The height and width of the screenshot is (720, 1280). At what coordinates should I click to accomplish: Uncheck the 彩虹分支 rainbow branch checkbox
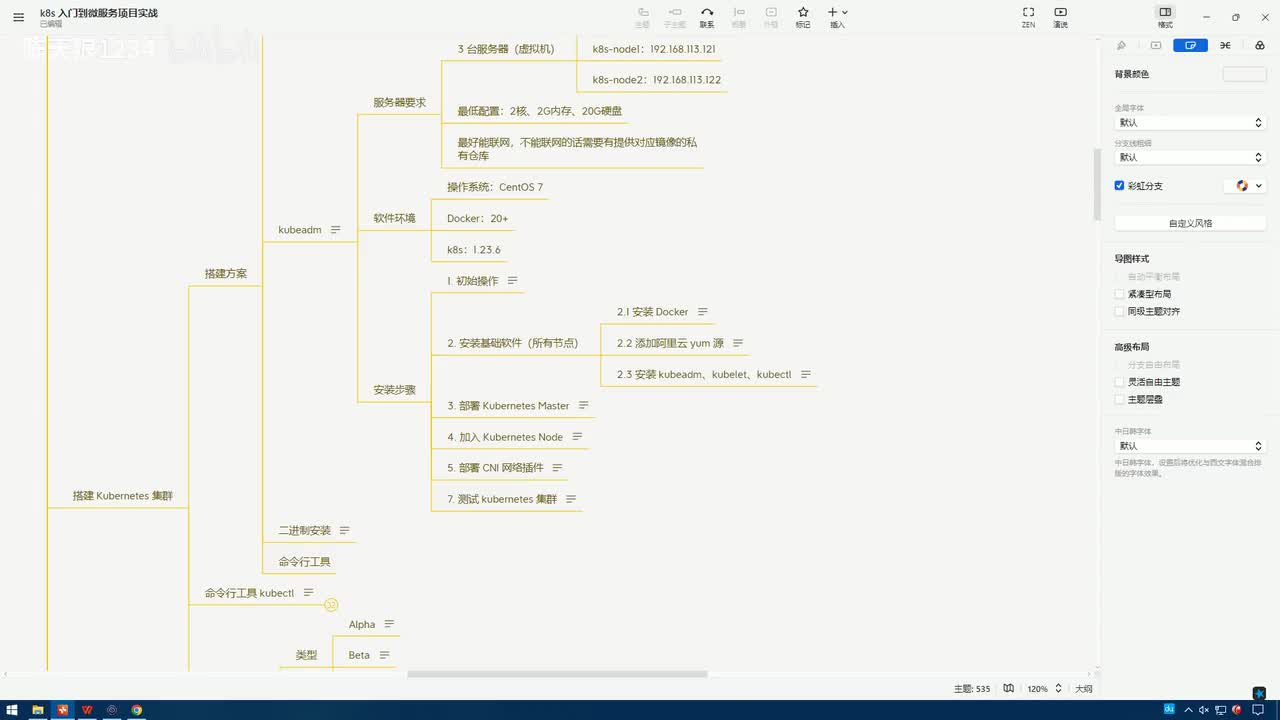(x=1120, y=186)
